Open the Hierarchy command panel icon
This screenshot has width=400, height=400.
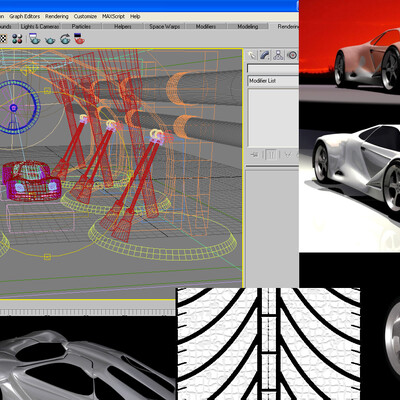(x=278, y=55)
